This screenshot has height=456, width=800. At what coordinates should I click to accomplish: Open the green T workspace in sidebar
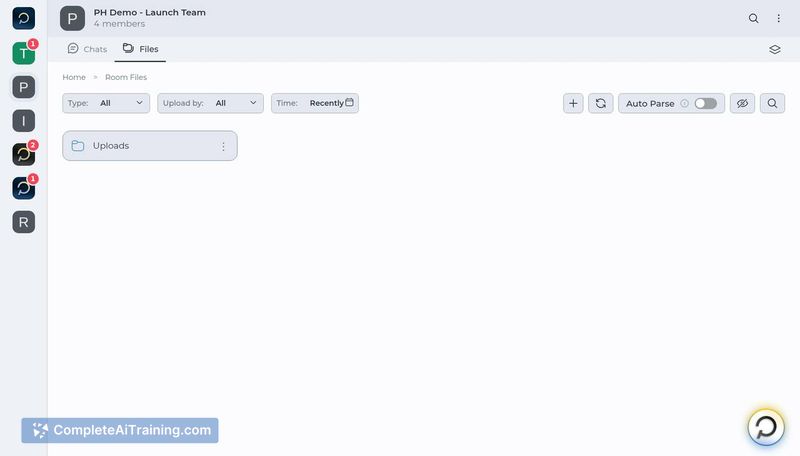[23, 53]
